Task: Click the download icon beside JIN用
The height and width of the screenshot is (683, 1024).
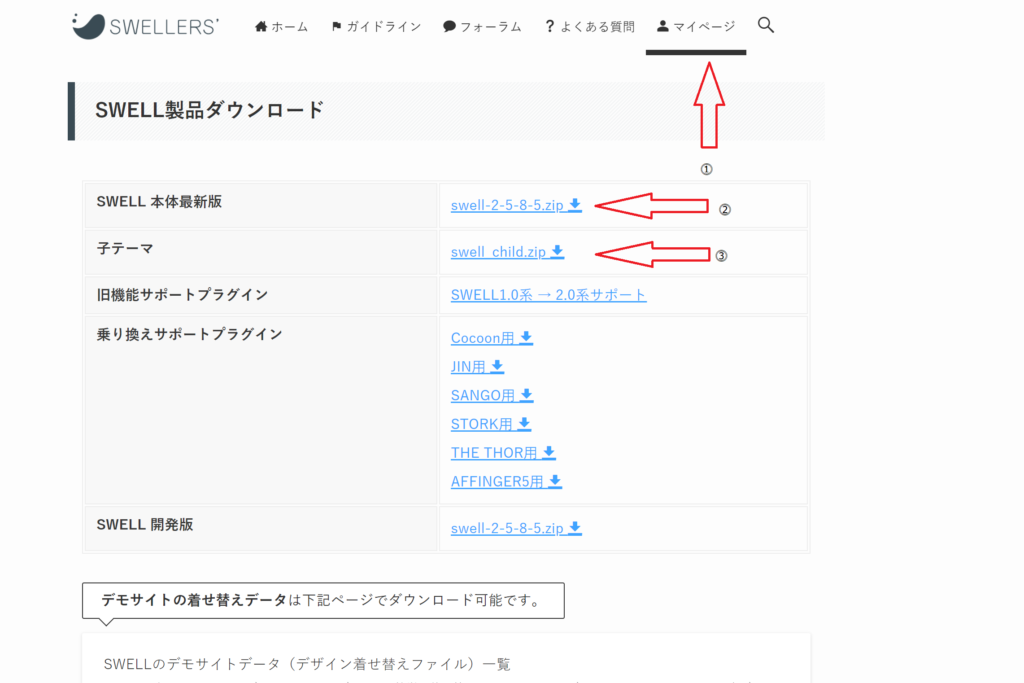Action: click(x=497, y=366)
